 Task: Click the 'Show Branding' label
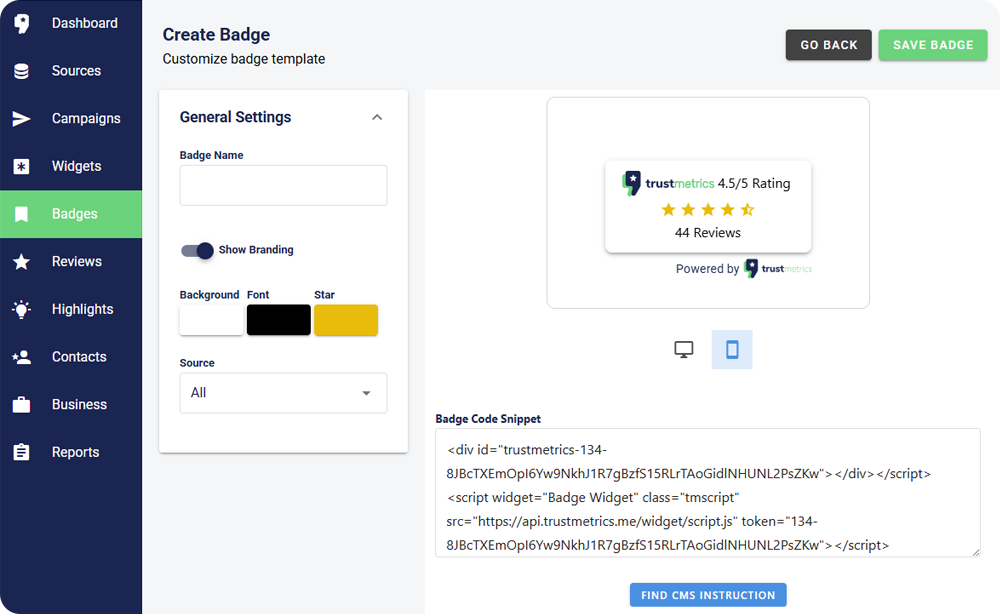(256, 250)
